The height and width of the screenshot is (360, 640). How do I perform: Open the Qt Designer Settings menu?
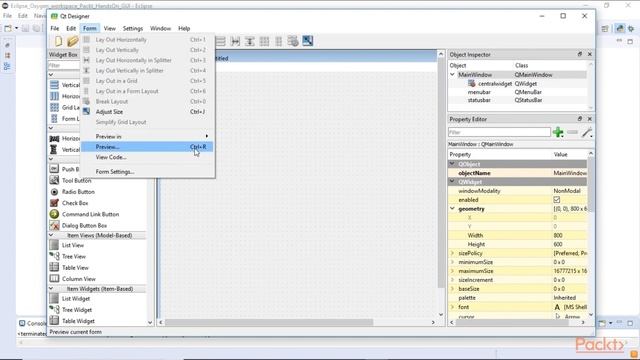(x=133, y=29)
